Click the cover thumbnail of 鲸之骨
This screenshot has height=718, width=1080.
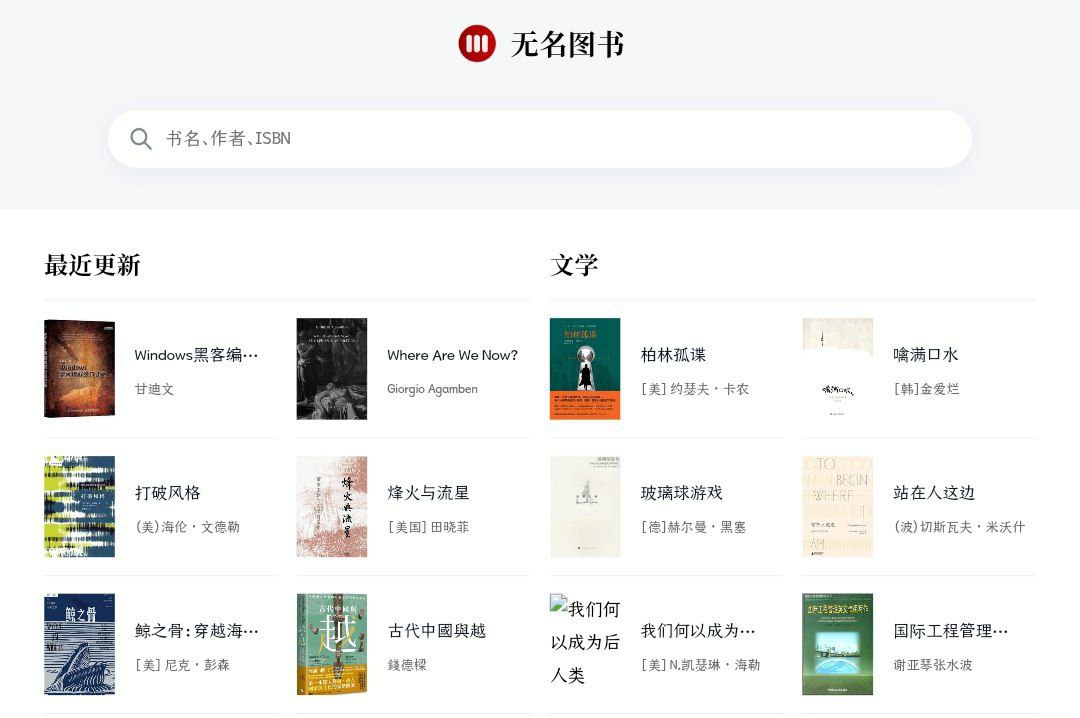[79, 644]
